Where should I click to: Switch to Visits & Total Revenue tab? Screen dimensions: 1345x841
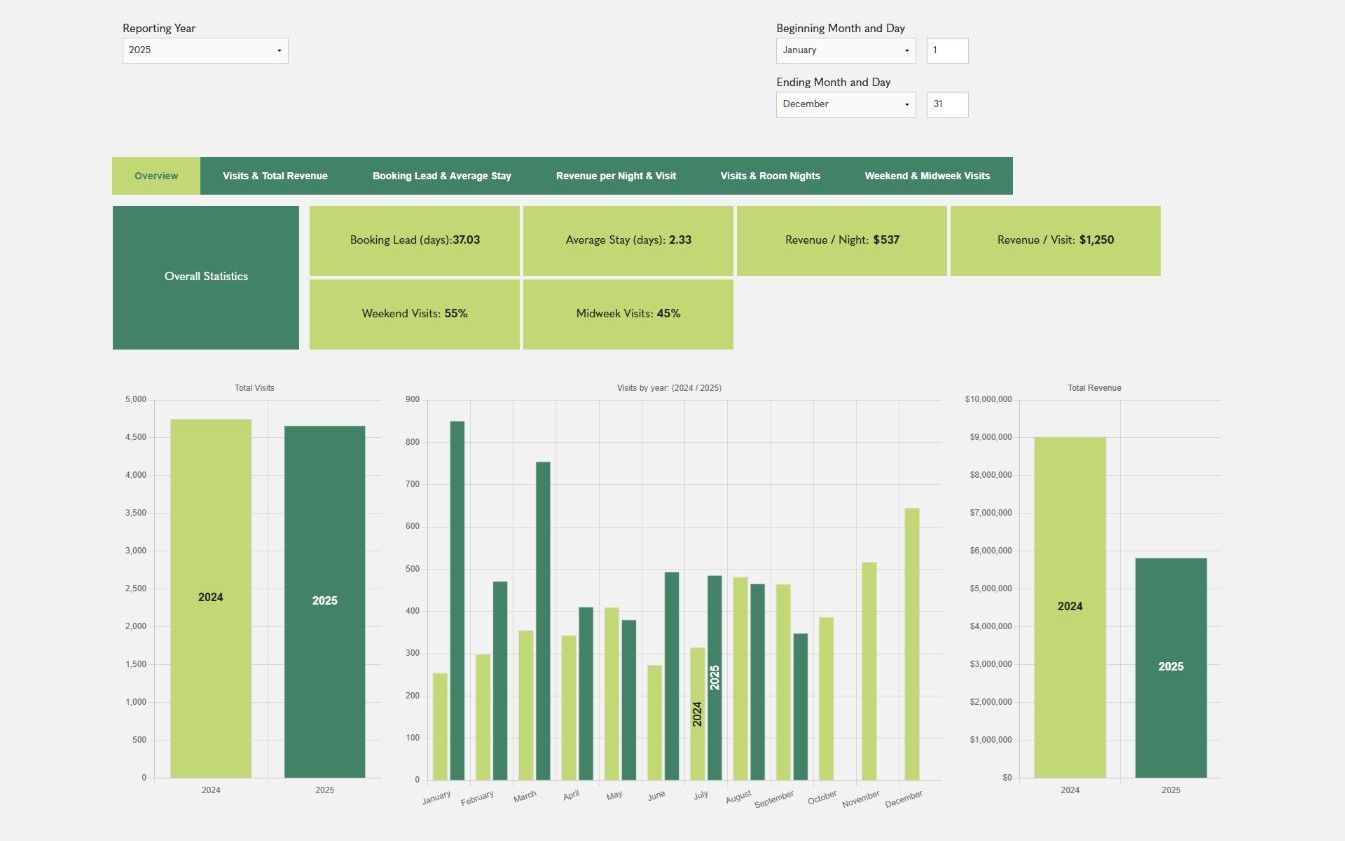click(x=275, y=176)
